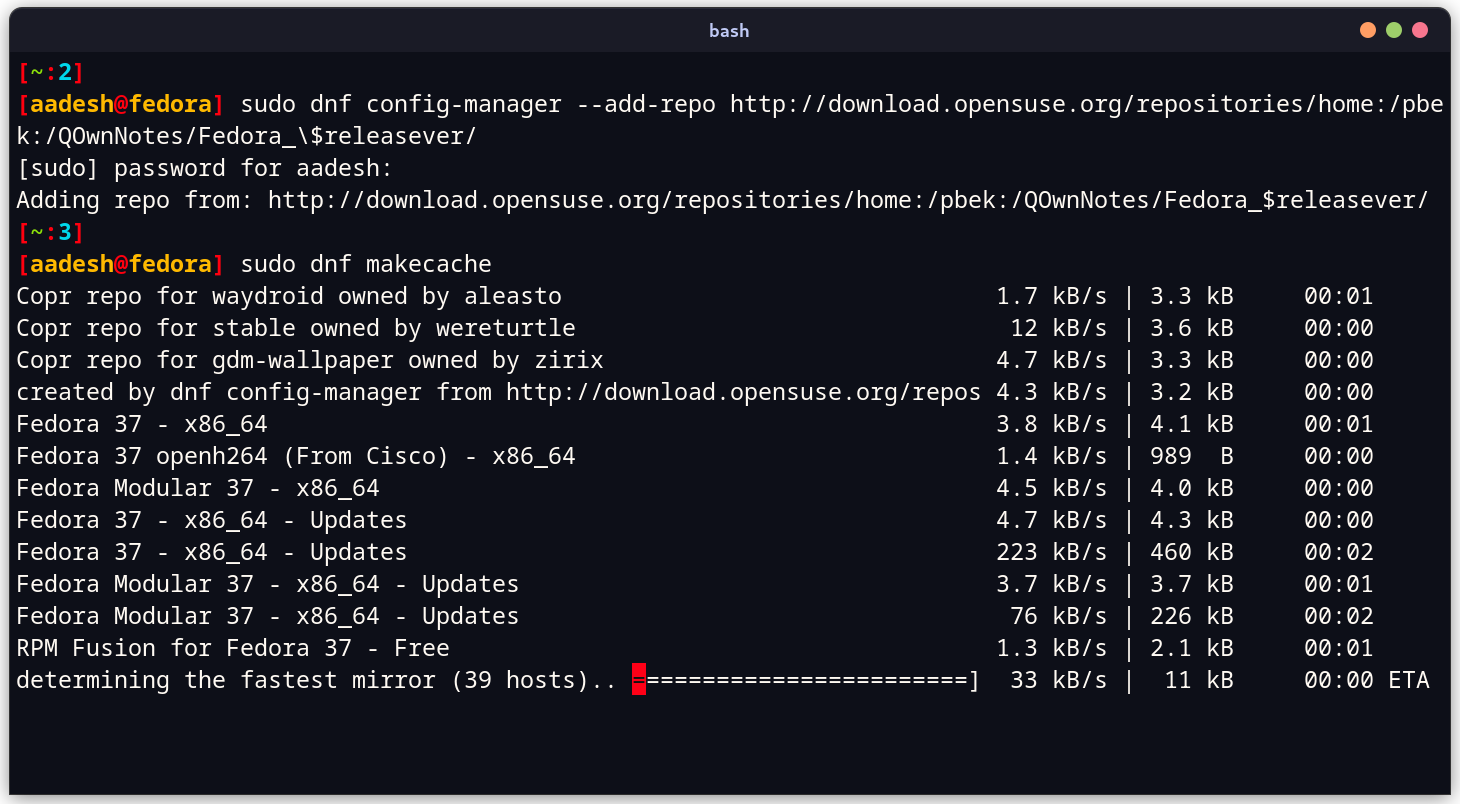Click the ETA label on the last line
1460x804 pixels.
point(1408,681)
